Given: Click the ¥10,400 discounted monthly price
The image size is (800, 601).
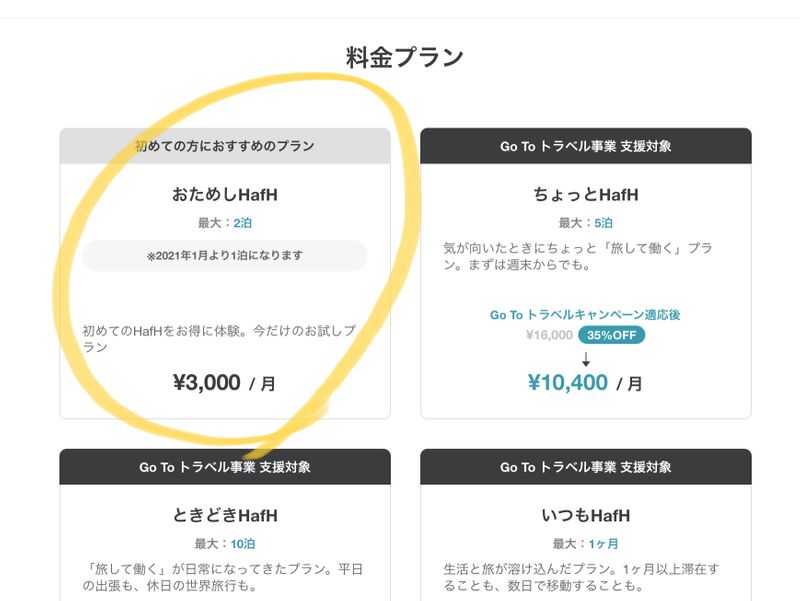Looking at the screenshot, I should [568, 382].
